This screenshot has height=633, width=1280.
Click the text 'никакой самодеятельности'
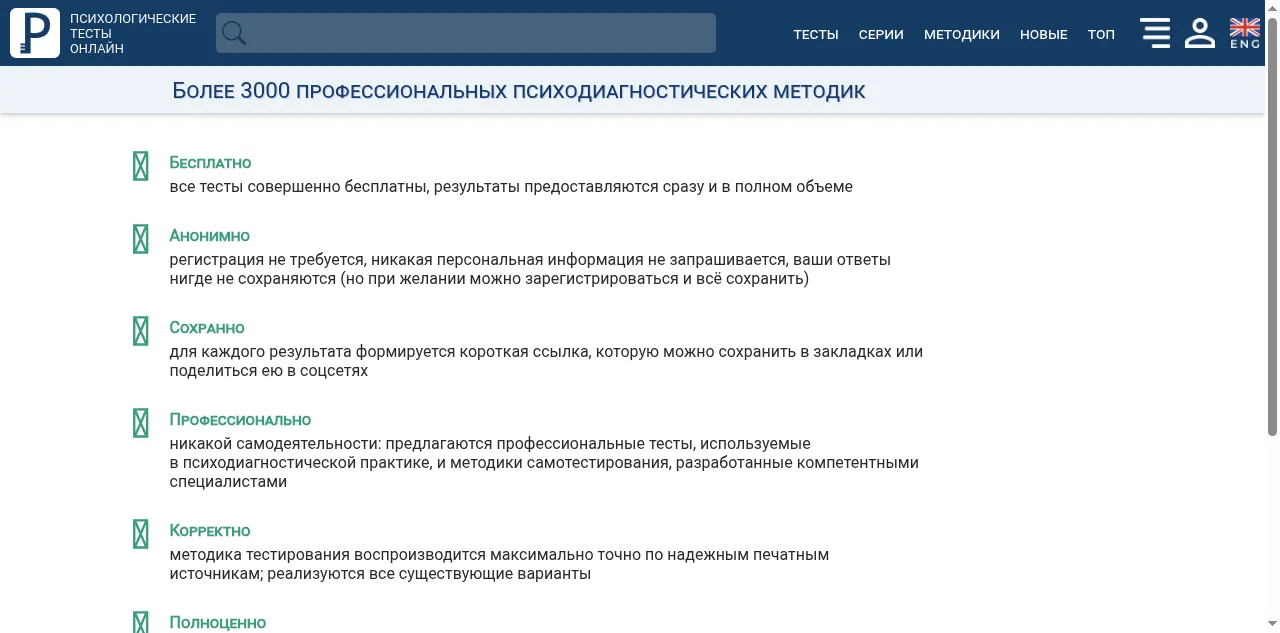click(275, 444)
